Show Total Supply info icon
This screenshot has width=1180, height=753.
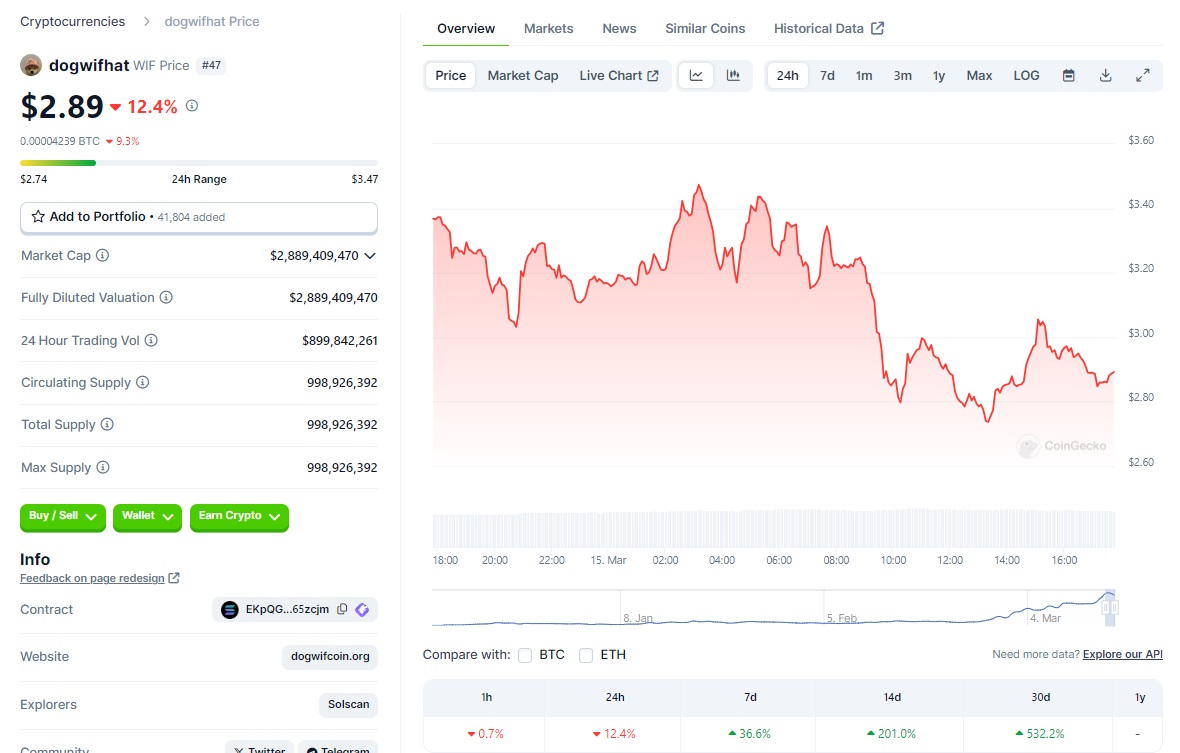tap(107, 424)
